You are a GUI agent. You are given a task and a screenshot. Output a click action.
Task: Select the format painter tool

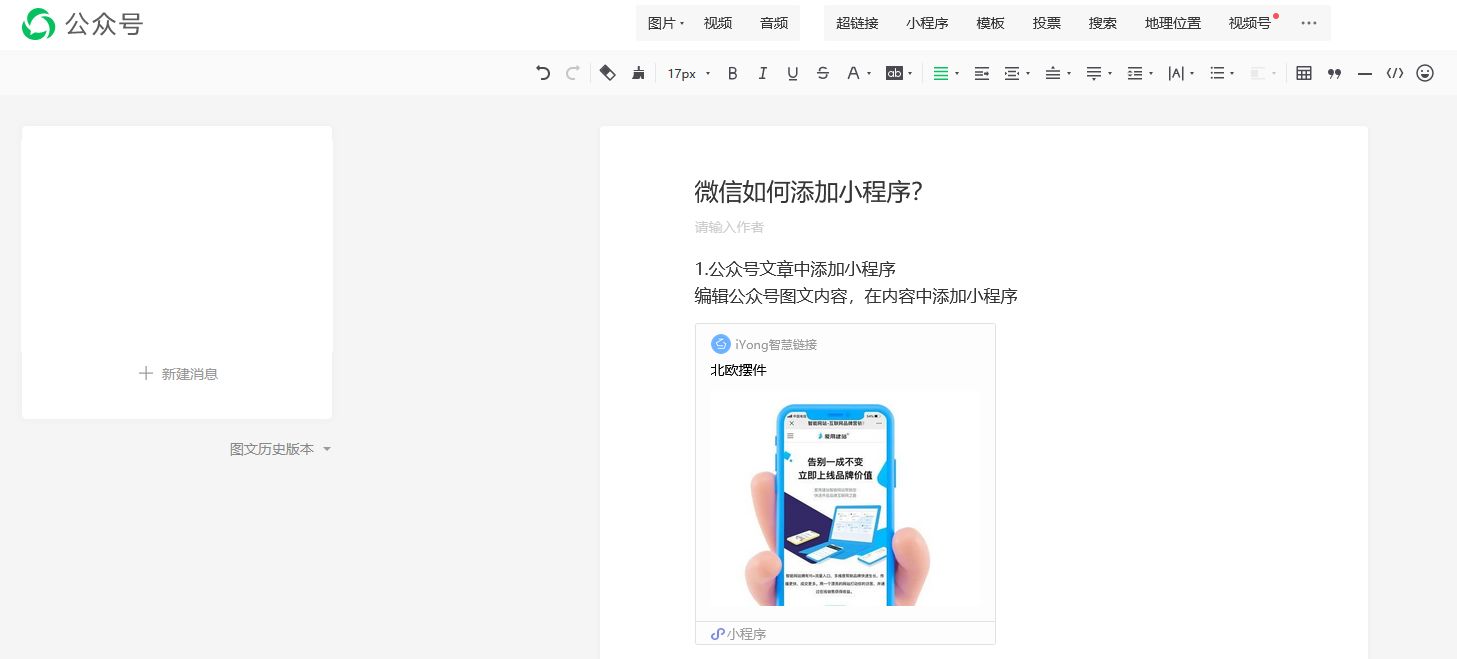coord(638,72)
